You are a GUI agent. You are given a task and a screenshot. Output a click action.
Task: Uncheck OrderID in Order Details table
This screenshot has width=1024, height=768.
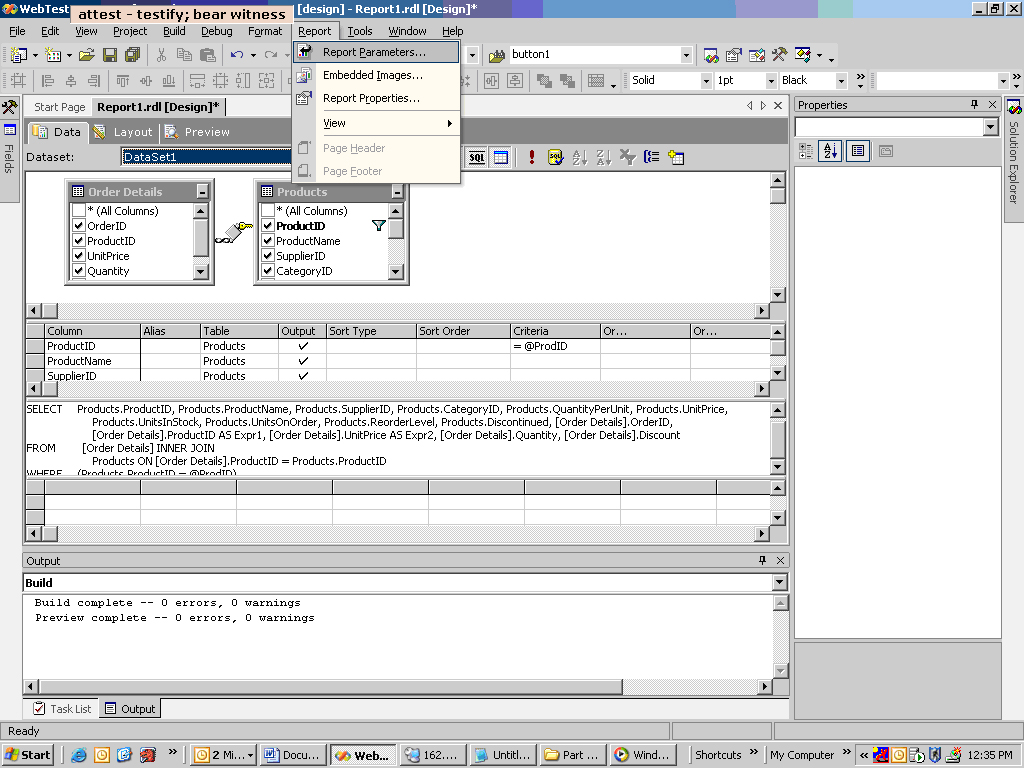(x=79, y=226)
